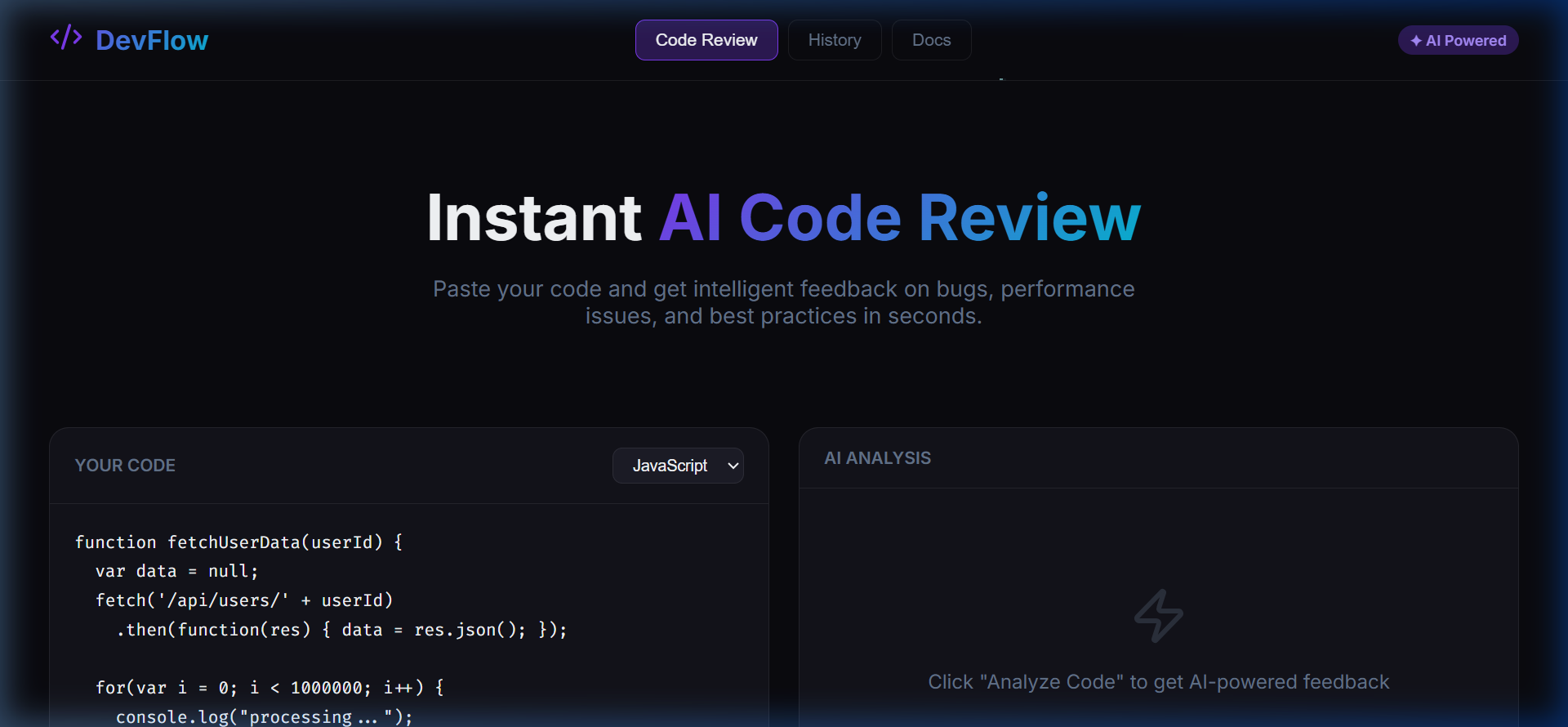Click the console.log processing line

coord(264,716)
